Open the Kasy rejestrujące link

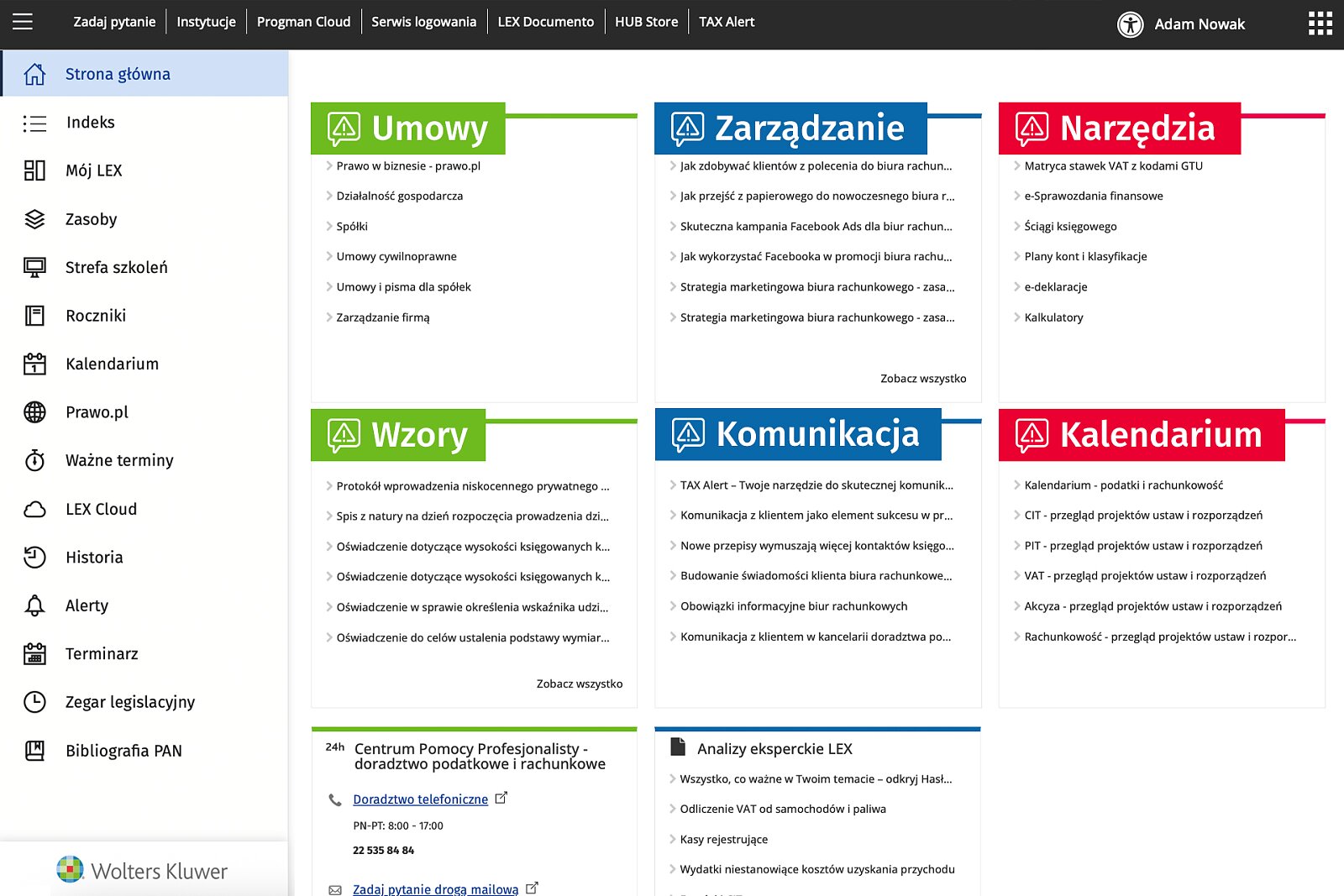723,840
